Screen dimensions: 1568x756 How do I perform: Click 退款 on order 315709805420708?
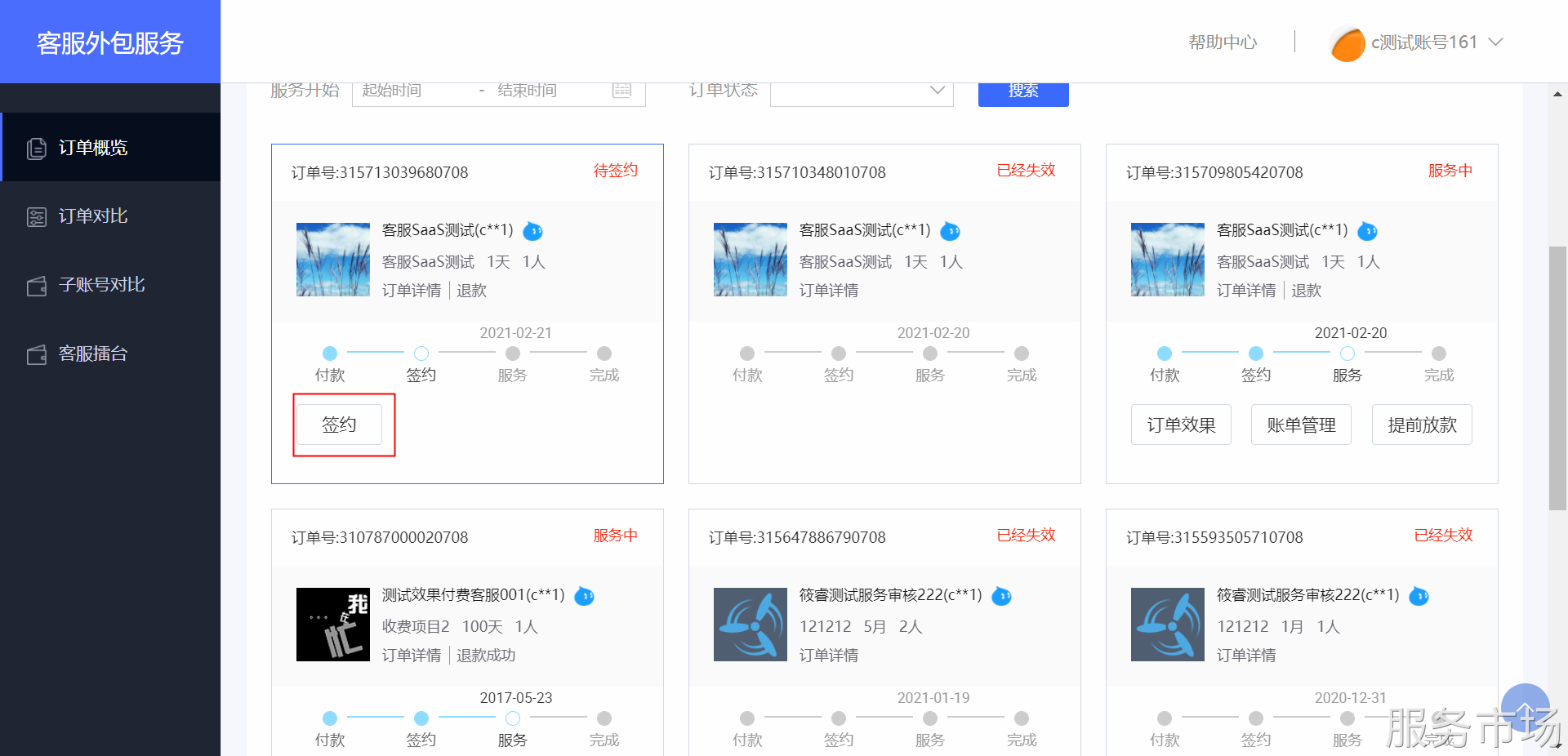tap(1307, 291)
